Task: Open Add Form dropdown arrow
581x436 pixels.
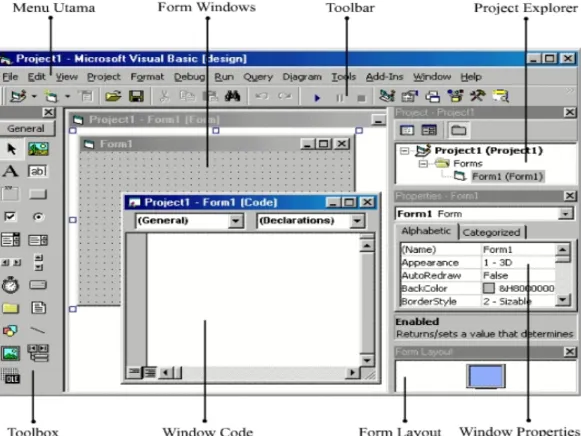Action: (67, 96)
